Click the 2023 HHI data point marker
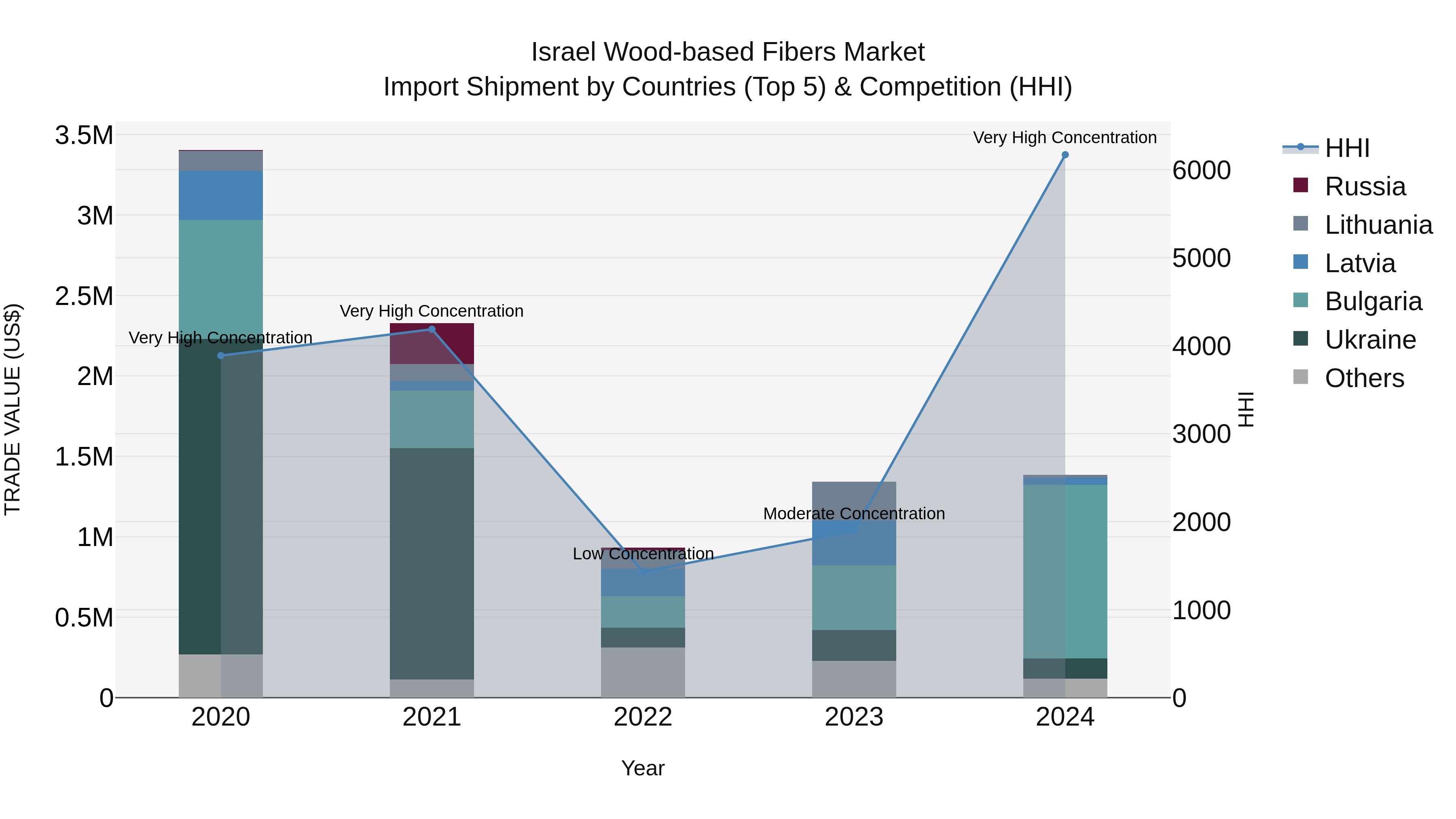Viewport: 1456px width, 819px height. click(x=854, y=530)
